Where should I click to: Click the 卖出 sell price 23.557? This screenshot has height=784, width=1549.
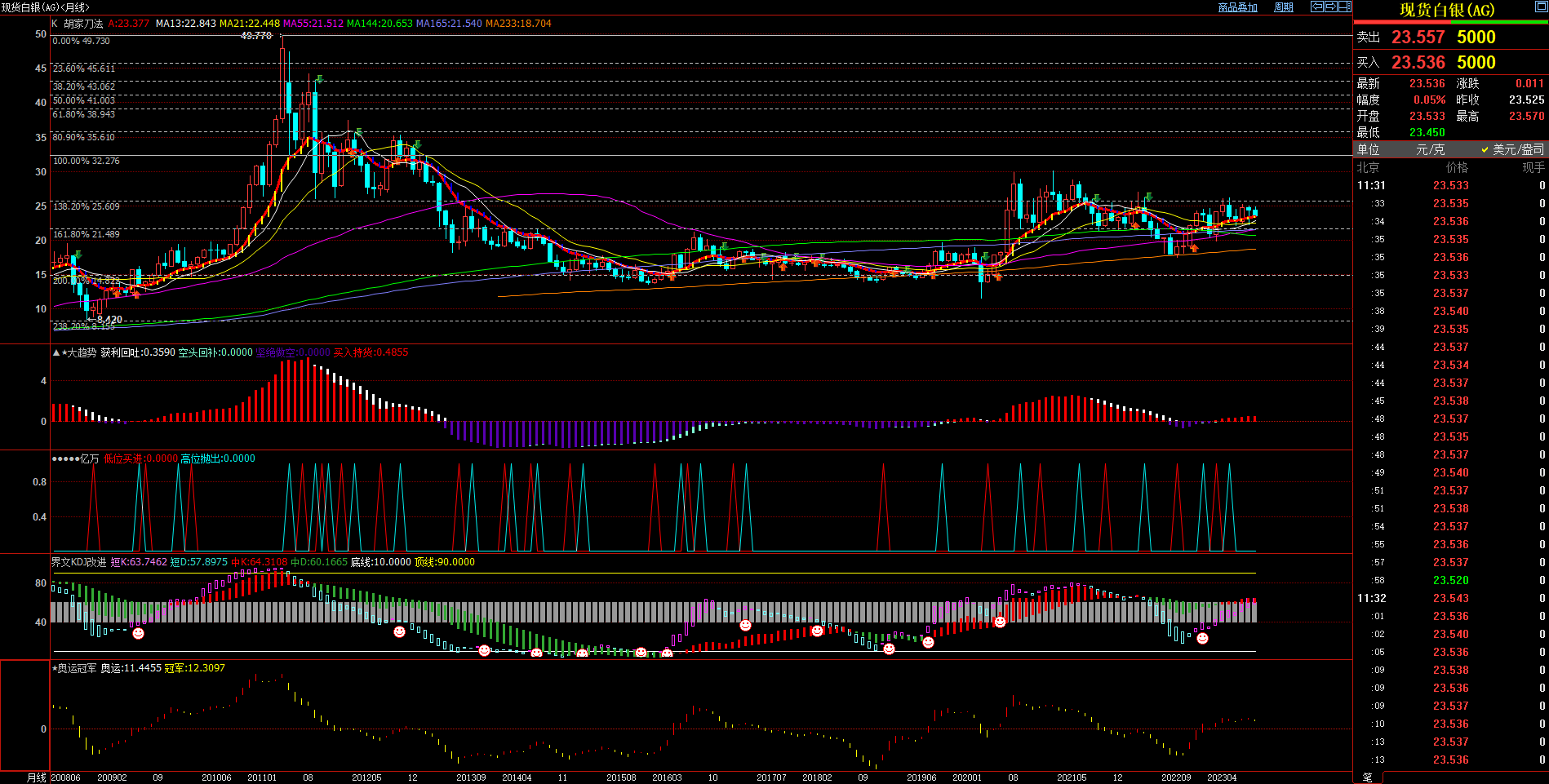[x=1418, y=38]
